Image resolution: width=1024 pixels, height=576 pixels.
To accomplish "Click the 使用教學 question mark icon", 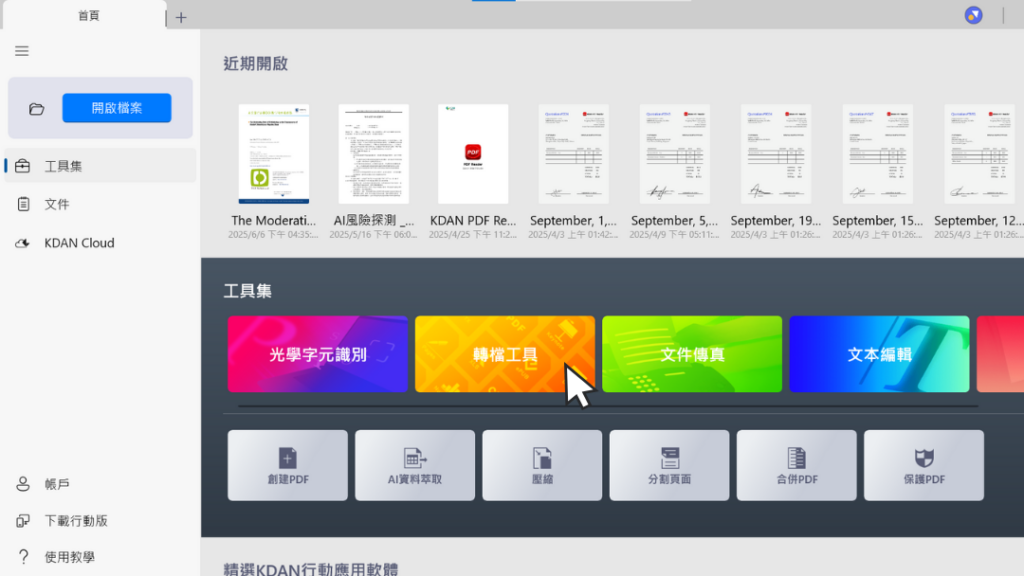I will click(24, 557).
